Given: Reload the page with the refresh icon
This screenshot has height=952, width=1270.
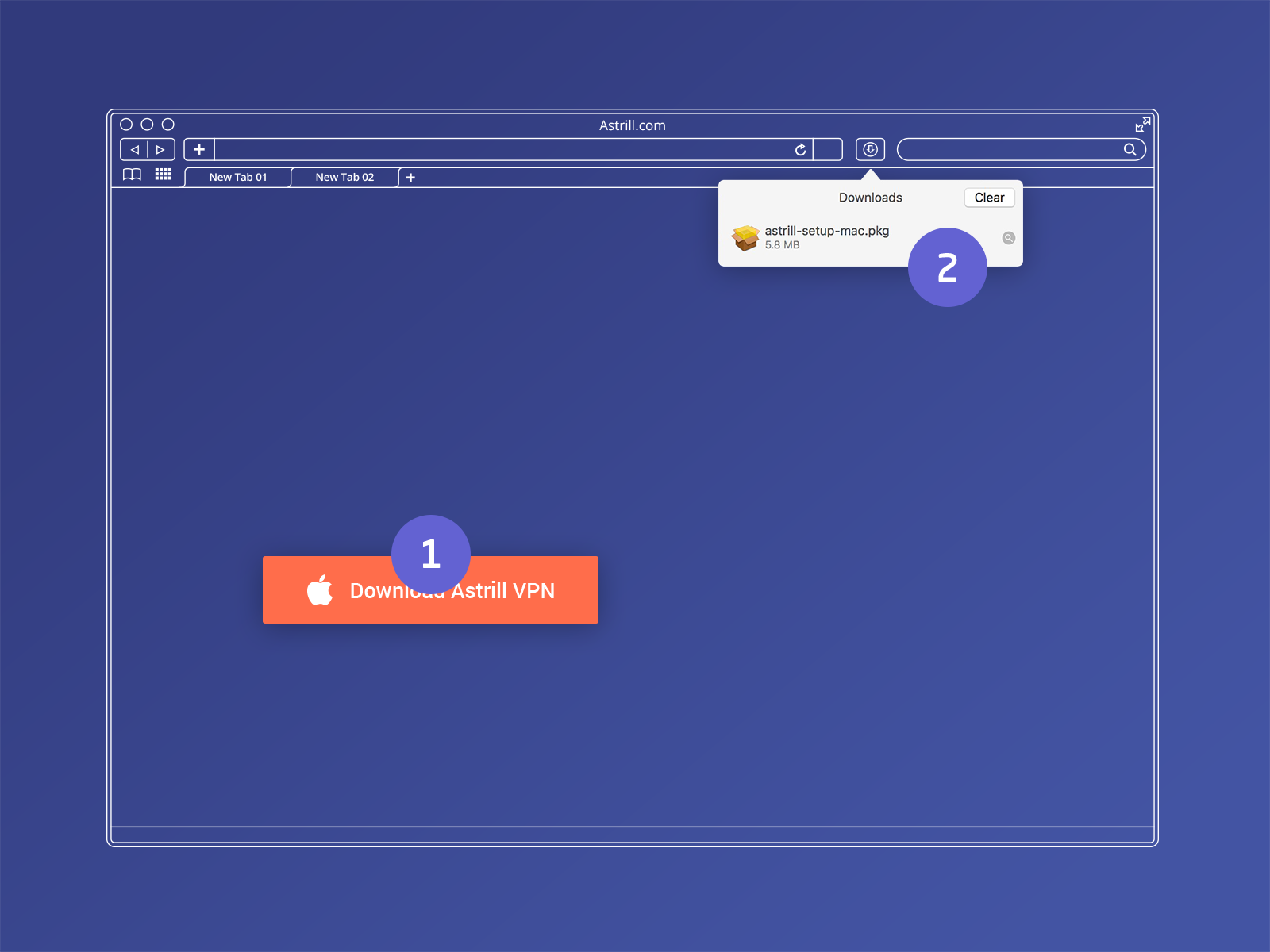Looking at the screenshot, I should (800, 149).
